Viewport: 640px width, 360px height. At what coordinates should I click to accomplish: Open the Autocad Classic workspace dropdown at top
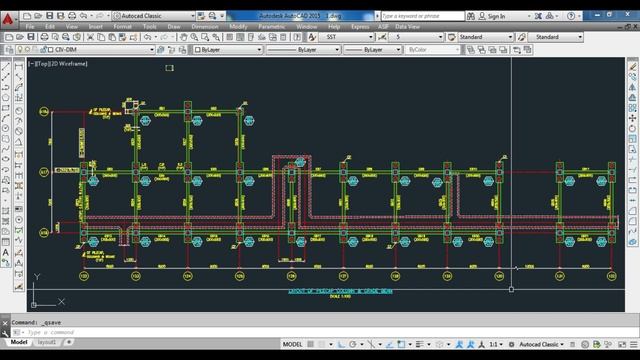point(154,16)
